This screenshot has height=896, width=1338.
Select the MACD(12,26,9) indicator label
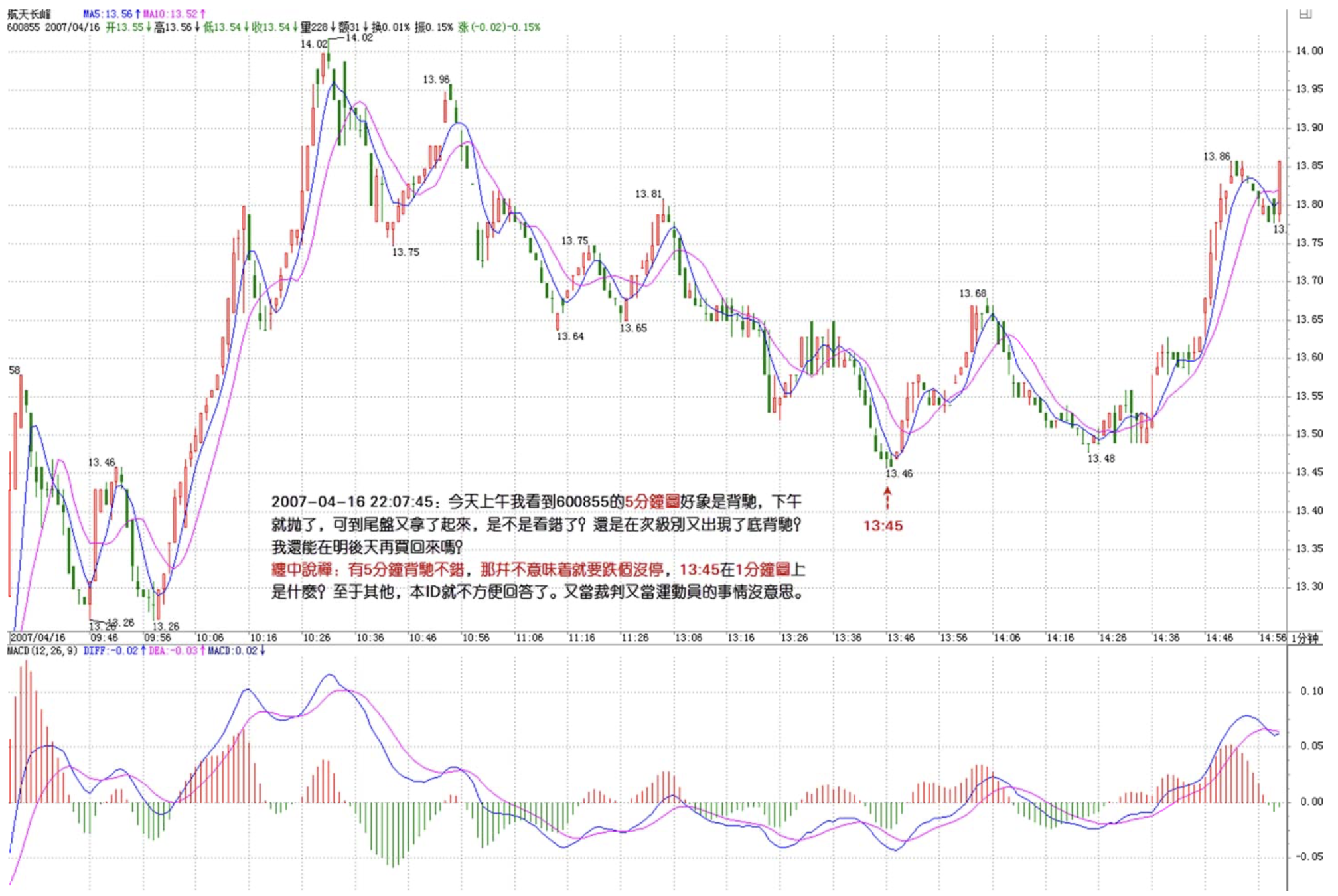pyautogui.click(x=42, y=651)
